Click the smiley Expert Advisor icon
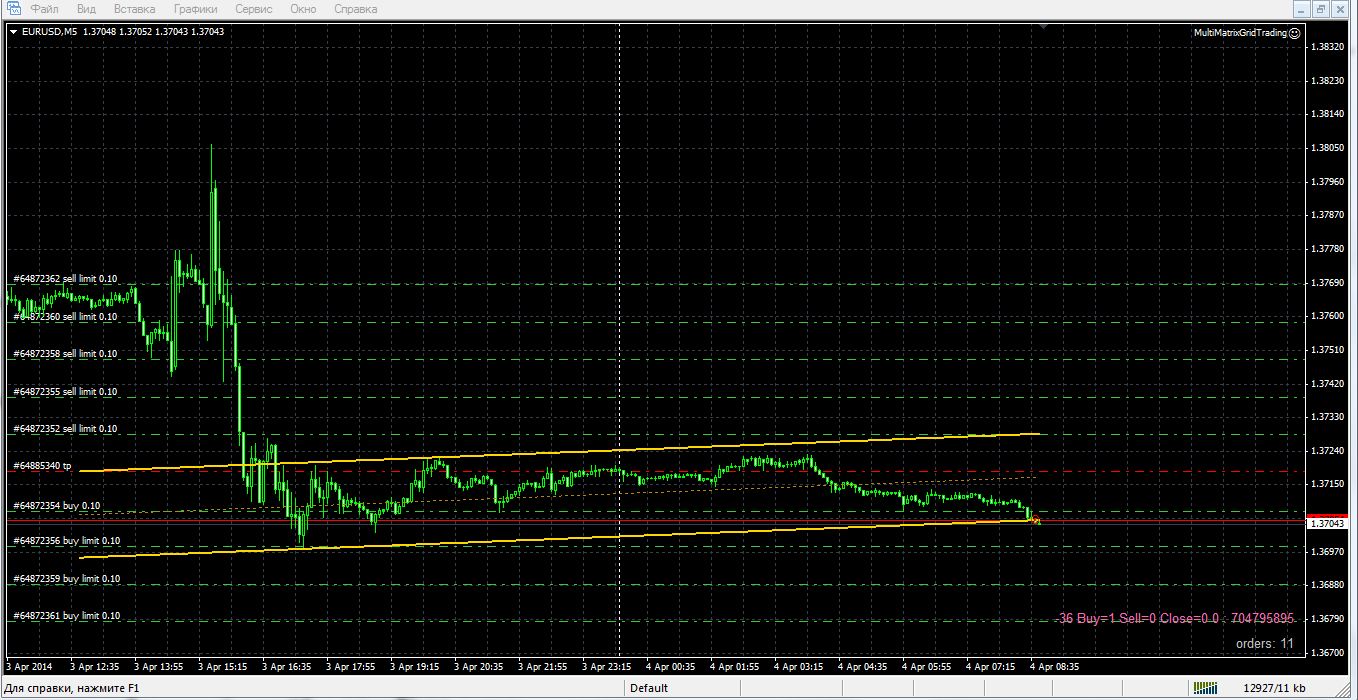 pyautogui.click(x=1295, y=33)
